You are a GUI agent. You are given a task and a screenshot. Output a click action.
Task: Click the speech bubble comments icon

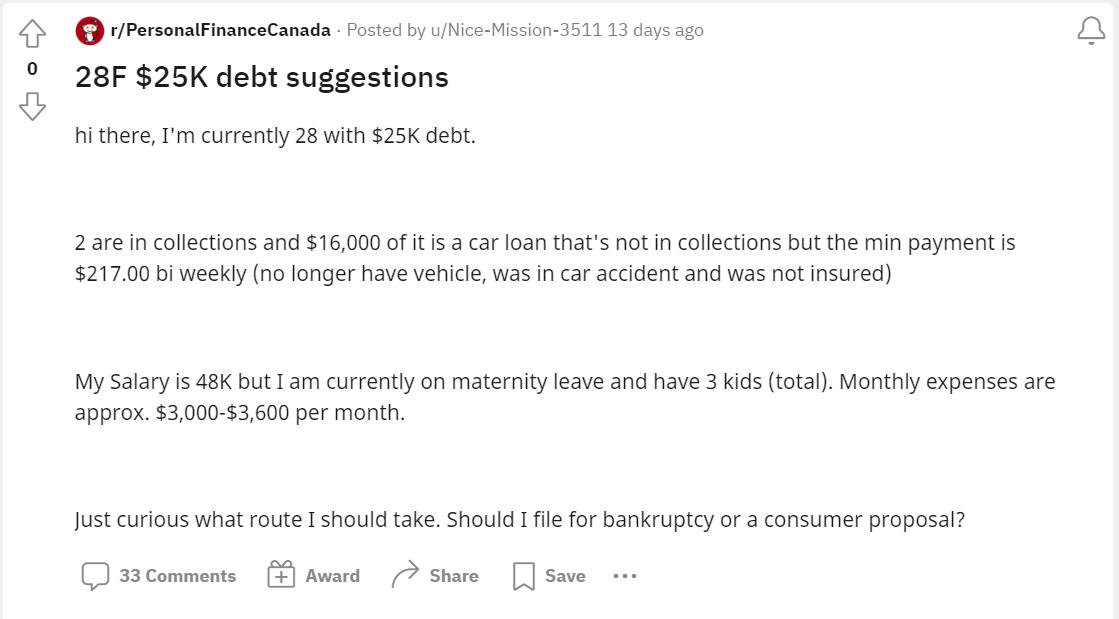(x=95, y=576)
